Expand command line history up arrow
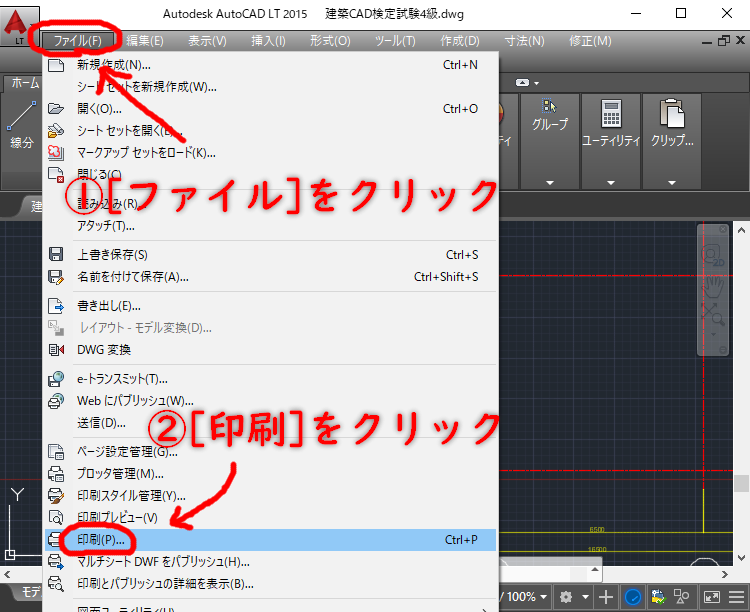 pos(595,569)
